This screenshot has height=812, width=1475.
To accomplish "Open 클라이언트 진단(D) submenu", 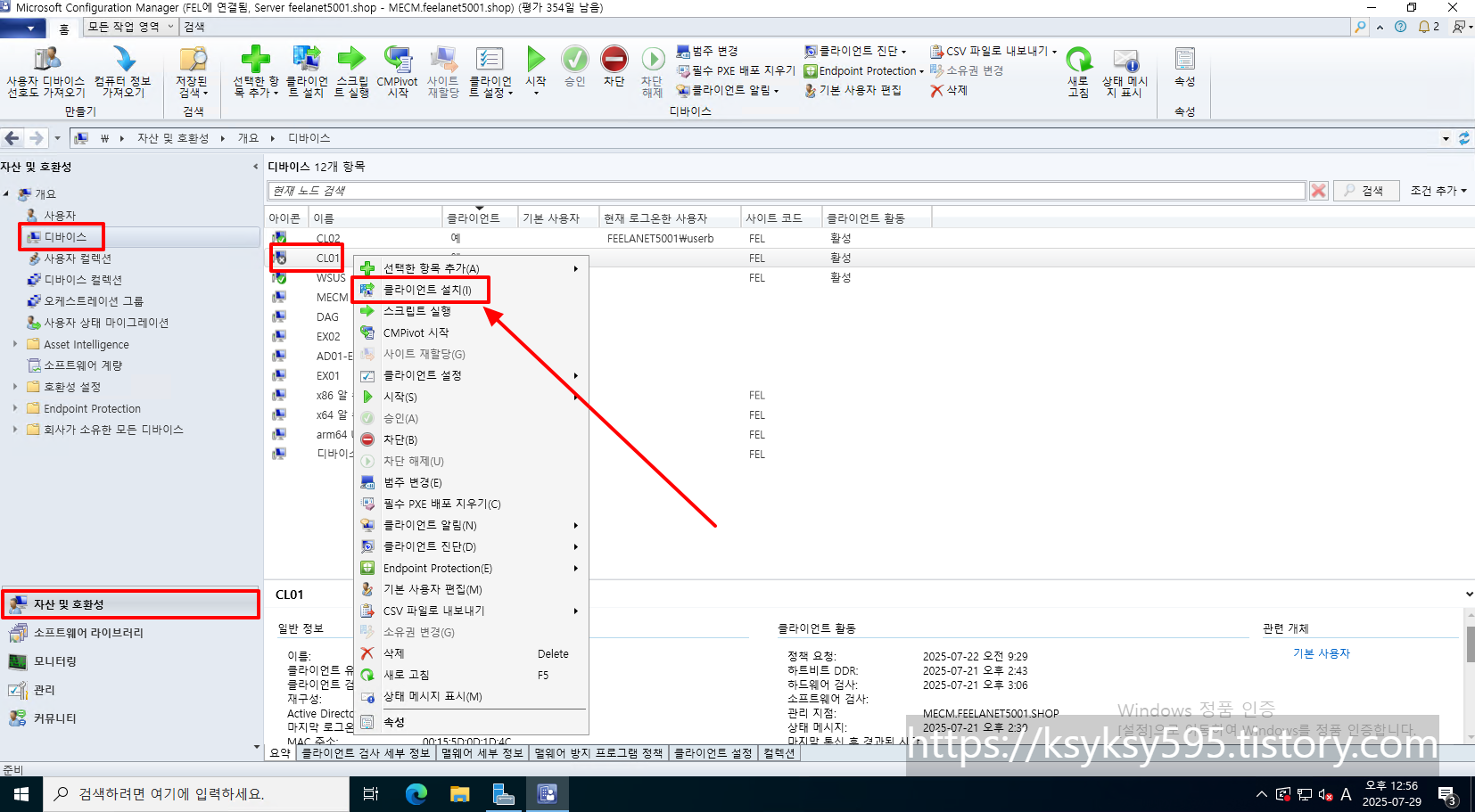I will 470,546.
